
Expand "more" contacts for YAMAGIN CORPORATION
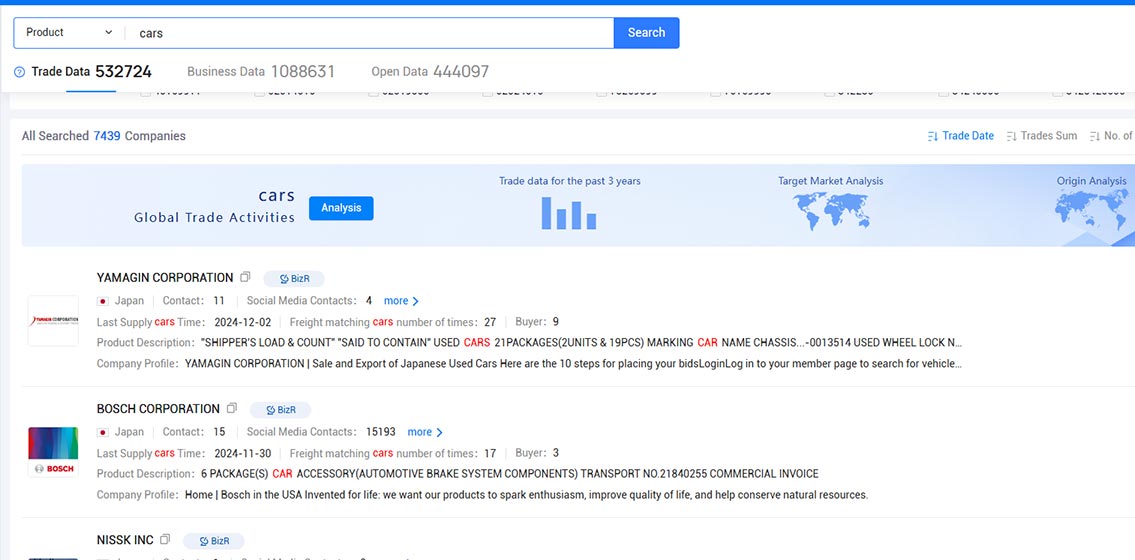(401, 301)
